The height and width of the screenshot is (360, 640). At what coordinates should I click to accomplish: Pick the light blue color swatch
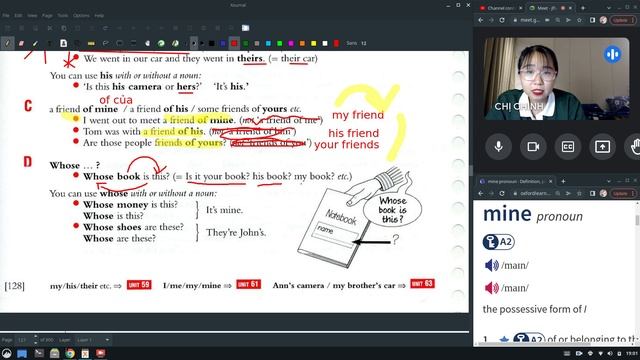click(x=268, y=43)
